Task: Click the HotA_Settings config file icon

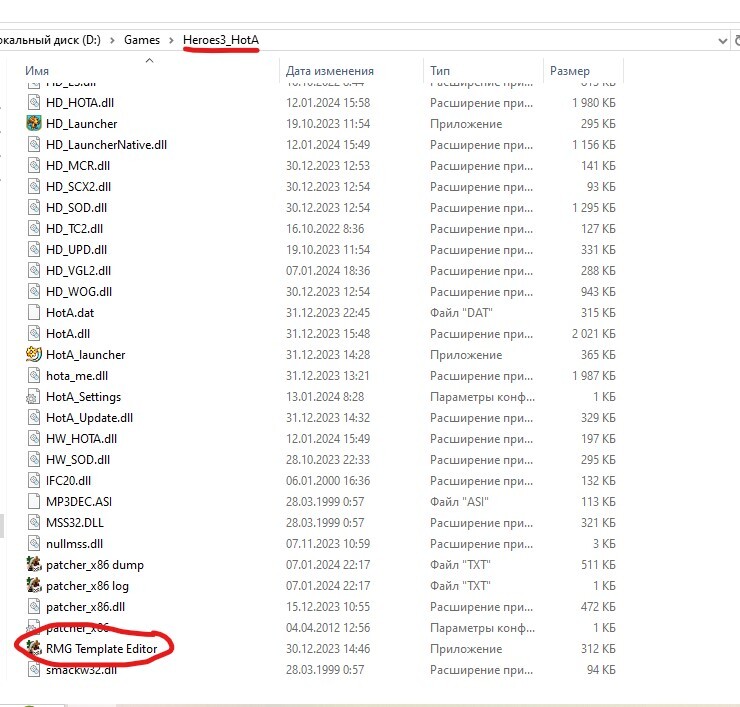Action: click(x=34, y=396)
